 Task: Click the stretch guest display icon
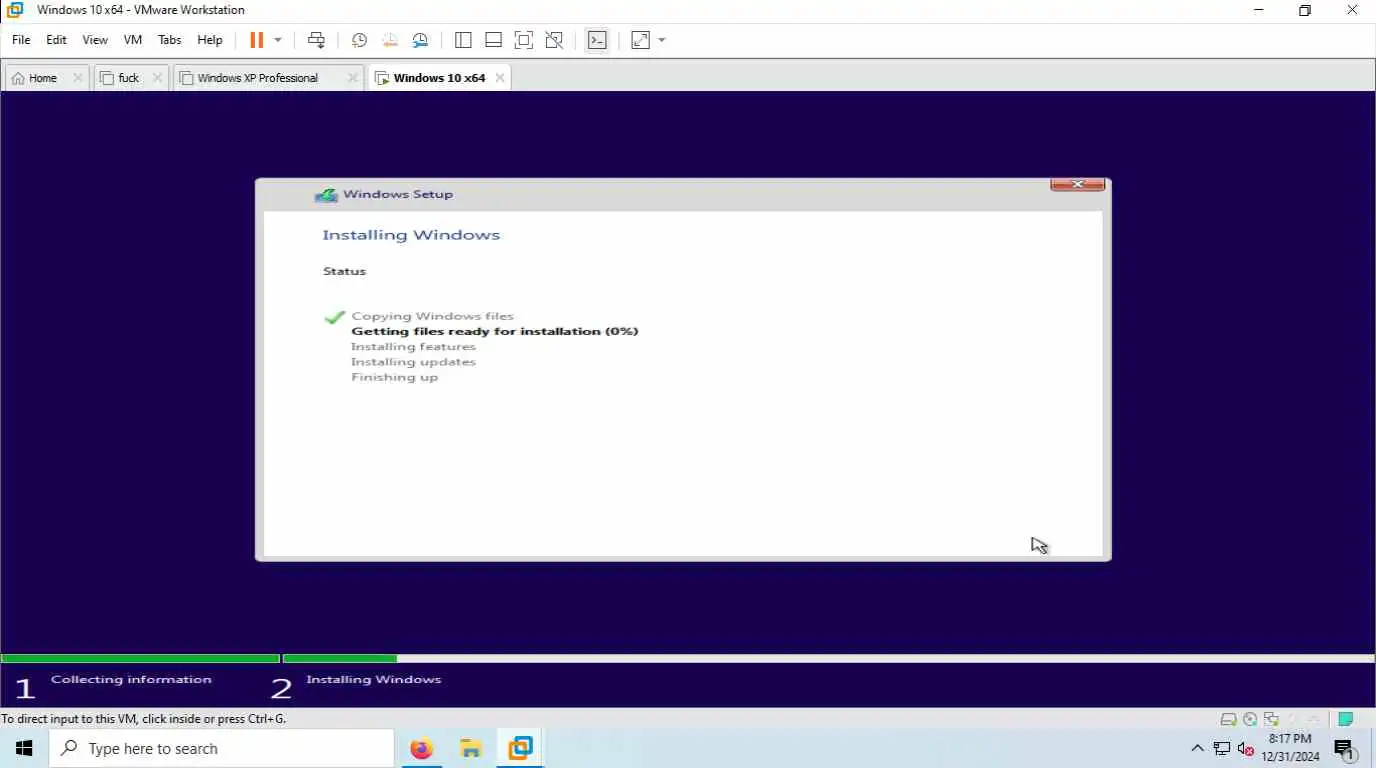point(640,40)
